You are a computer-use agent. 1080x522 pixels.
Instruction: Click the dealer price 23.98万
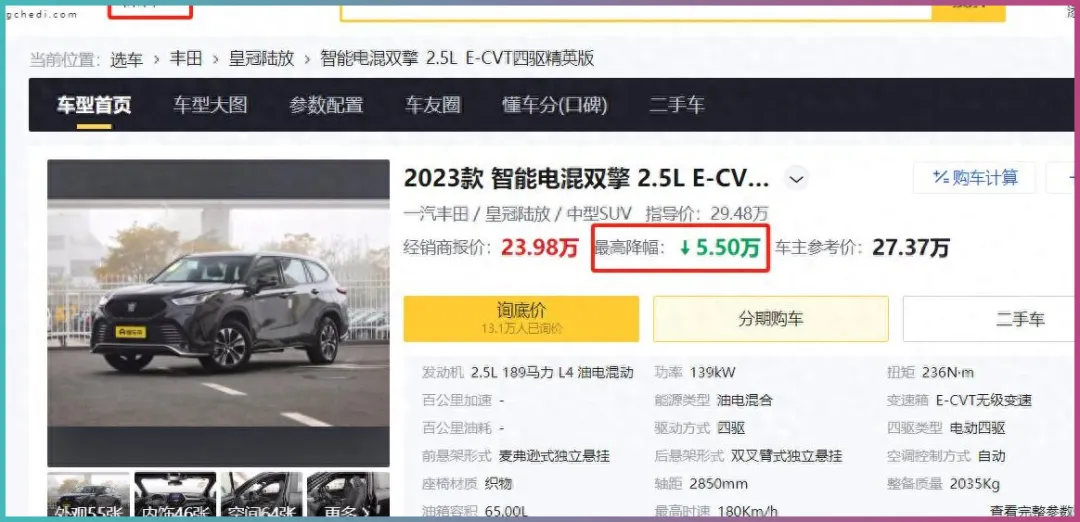pos(539,247)
